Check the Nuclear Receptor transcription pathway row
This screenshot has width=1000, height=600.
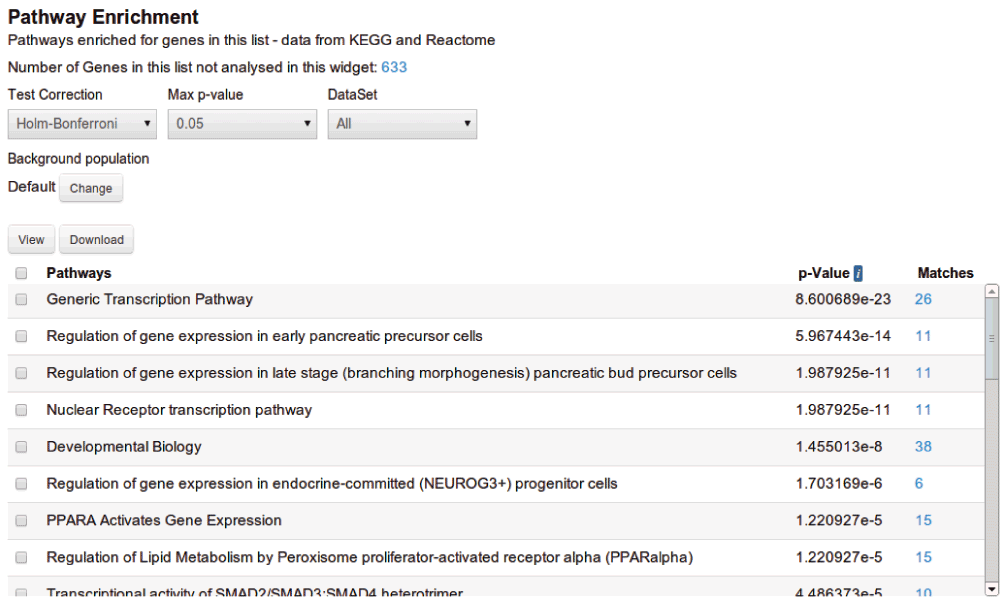click(21, 410)
